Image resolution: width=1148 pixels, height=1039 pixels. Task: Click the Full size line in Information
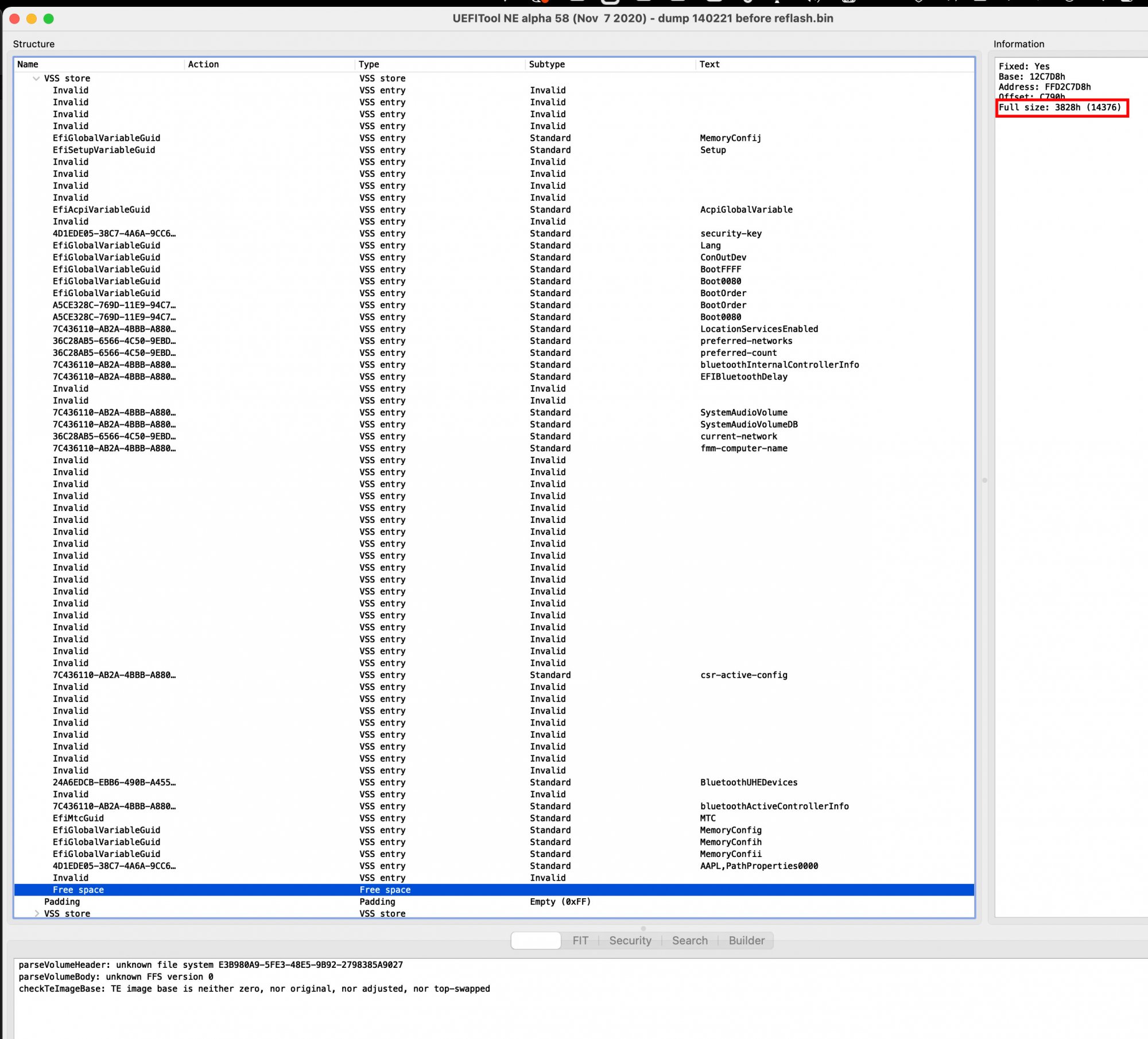[1060, 107]
